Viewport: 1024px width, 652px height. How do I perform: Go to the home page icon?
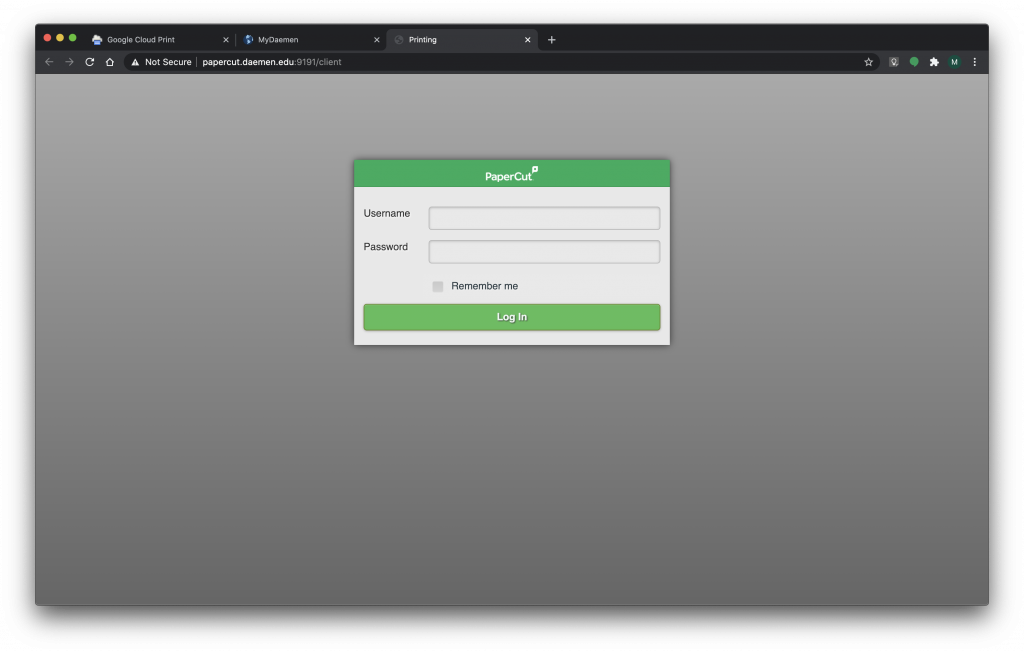[x=110, y=62]
